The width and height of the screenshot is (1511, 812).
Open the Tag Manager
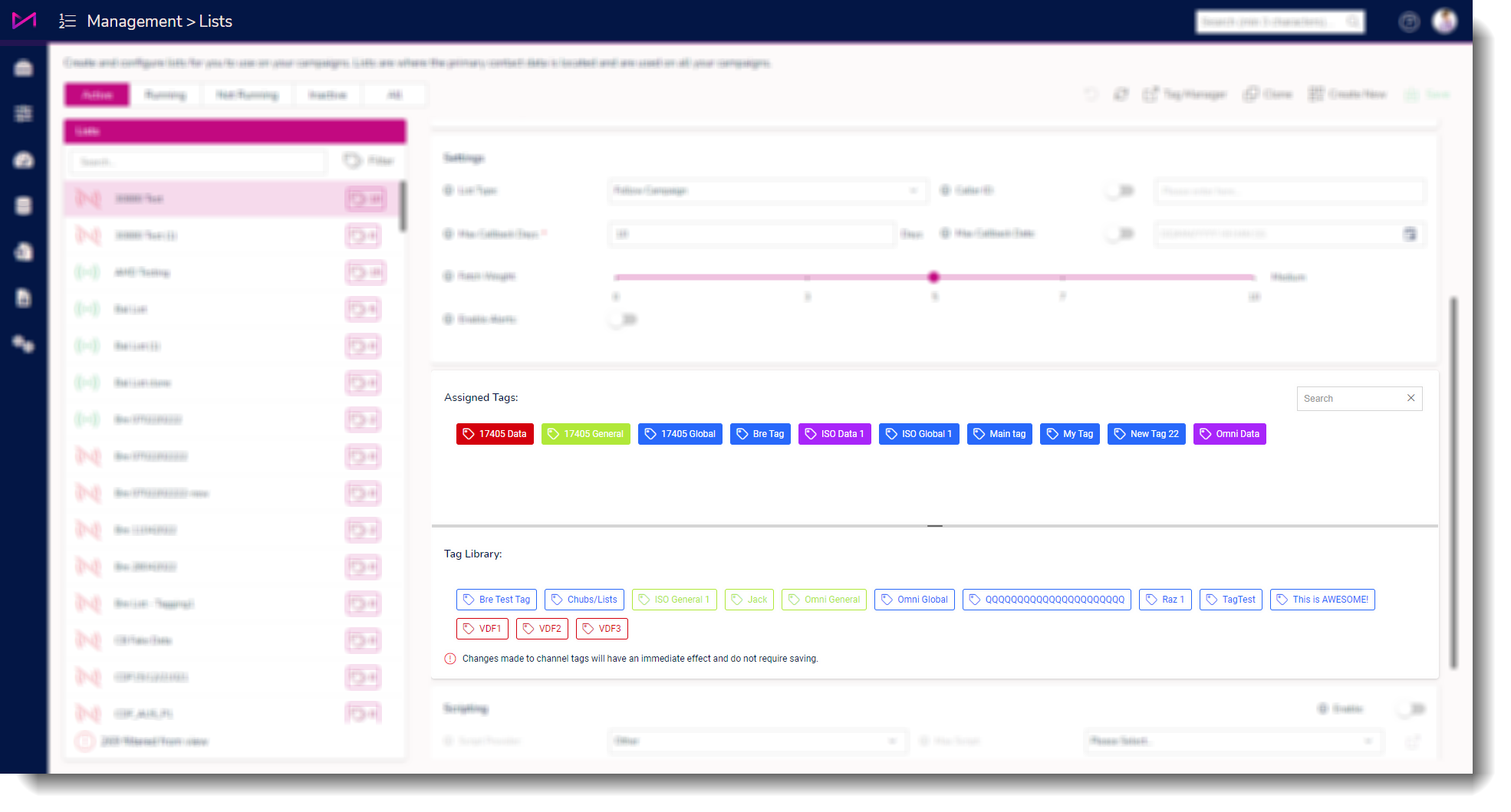(1185, 94)
